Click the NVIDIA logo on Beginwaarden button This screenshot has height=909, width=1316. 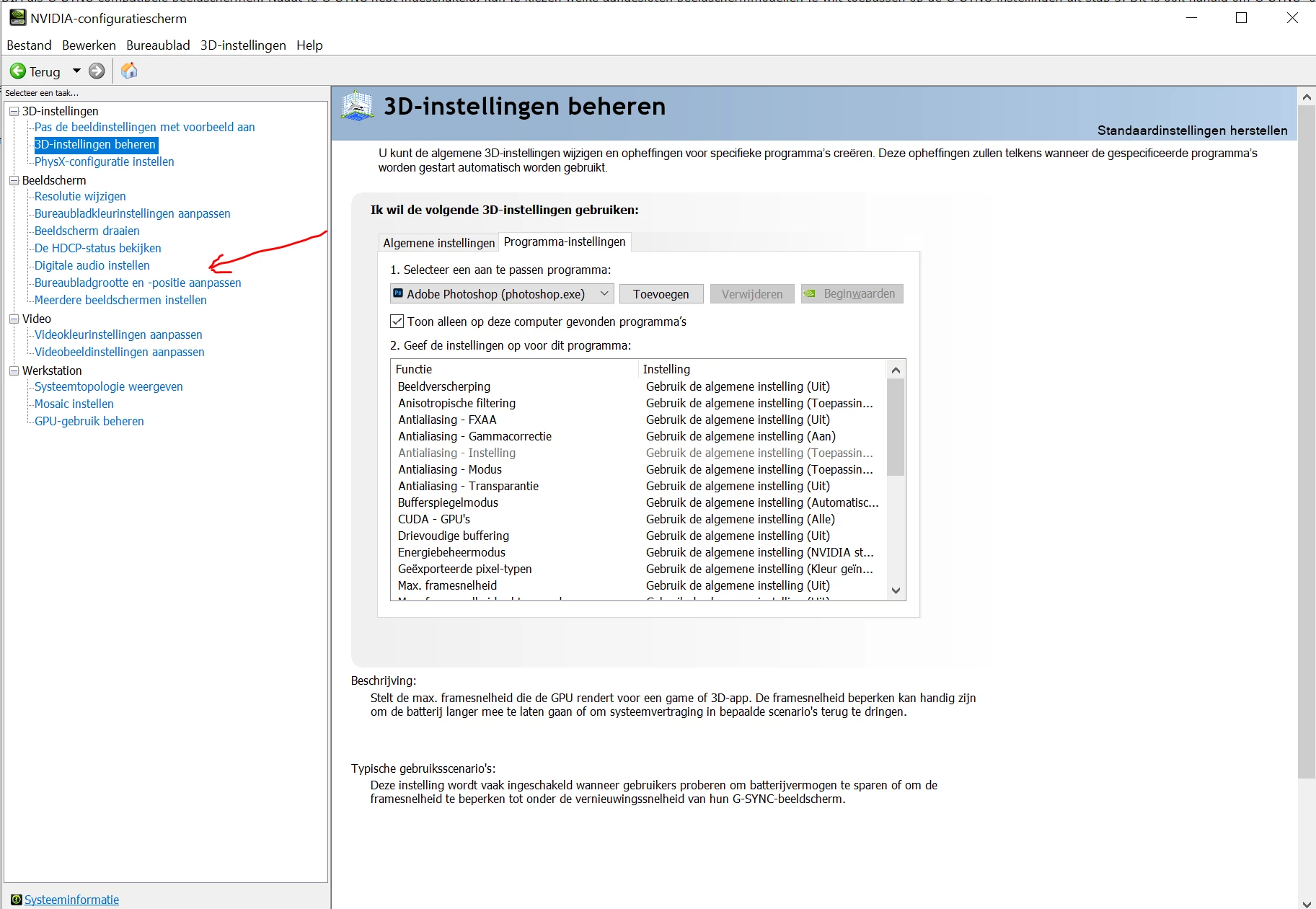click(811, 293)
